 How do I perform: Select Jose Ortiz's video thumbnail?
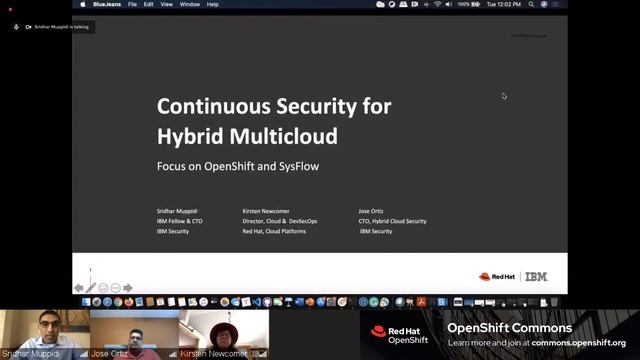click(134, 335)
